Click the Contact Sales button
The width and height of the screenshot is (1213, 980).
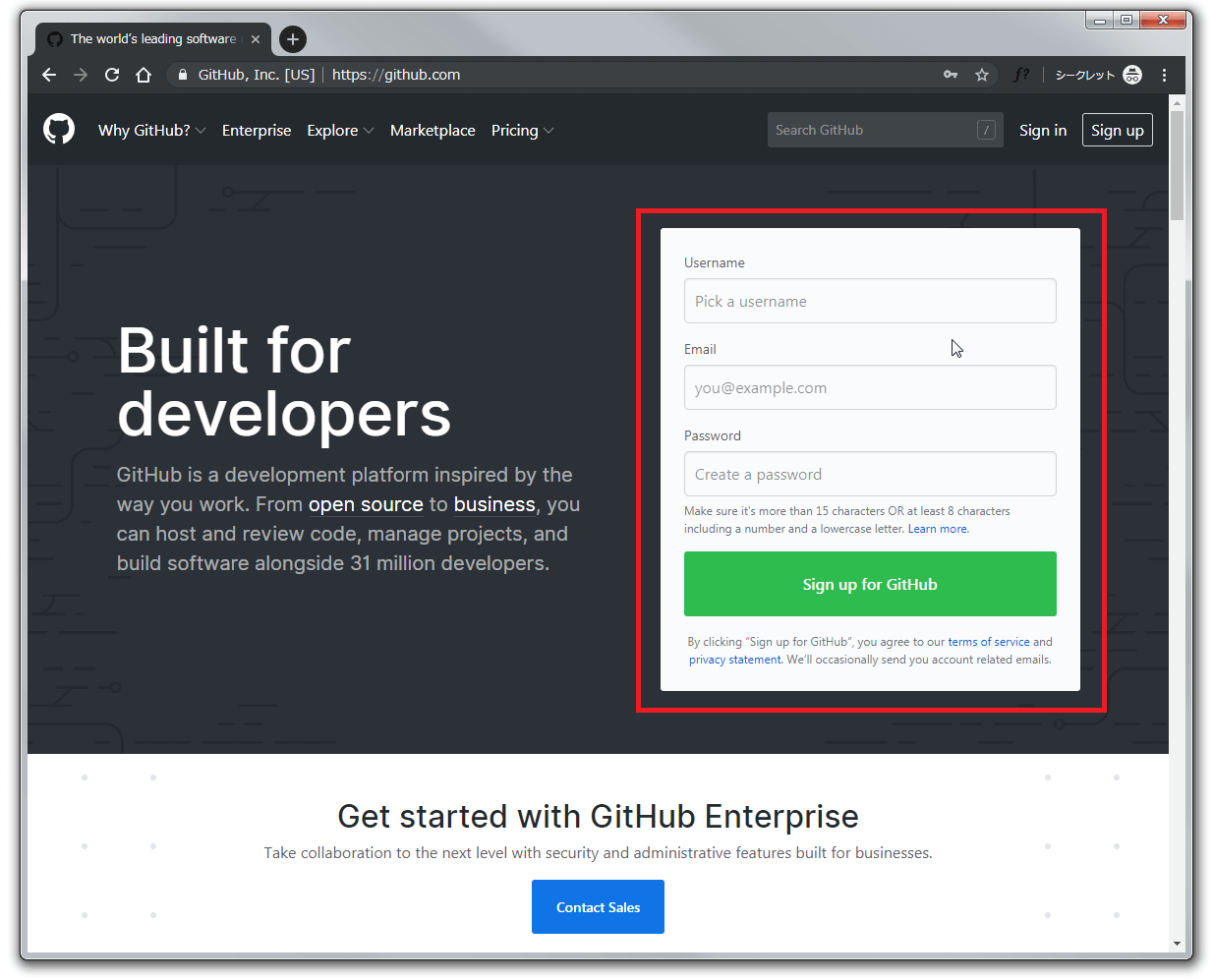598,906
